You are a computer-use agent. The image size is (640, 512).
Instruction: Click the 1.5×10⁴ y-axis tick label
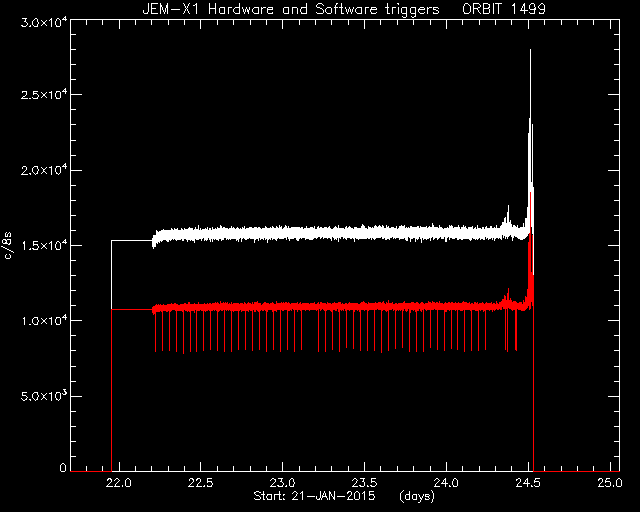point(44,245)
